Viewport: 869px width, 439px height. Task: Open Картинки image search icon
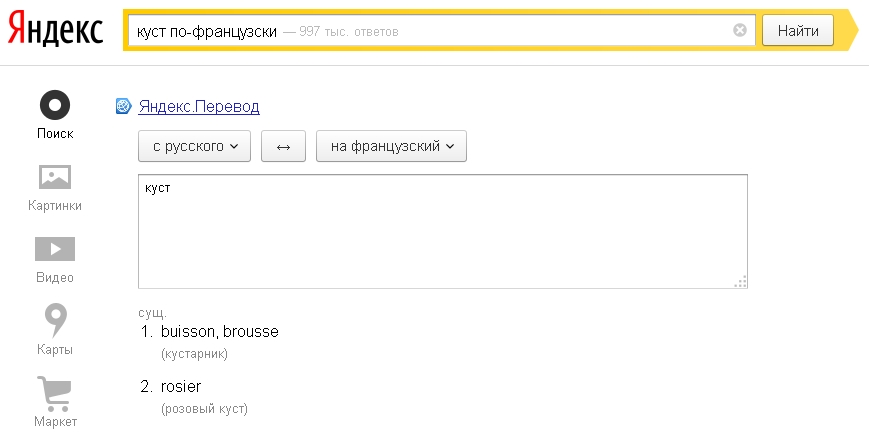[55, 177]
